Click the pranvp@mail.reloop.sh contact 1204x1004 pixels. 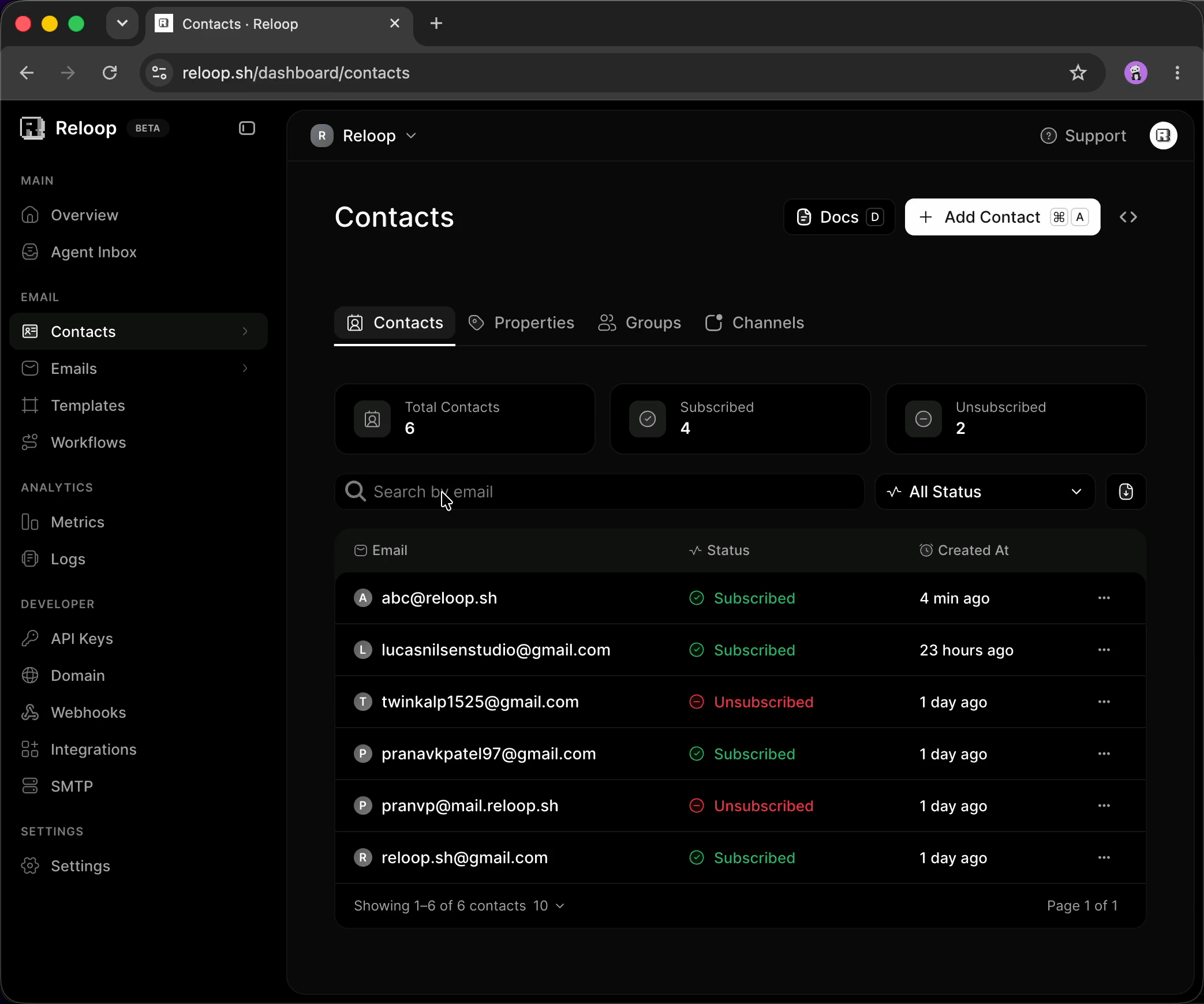point(470,806)
